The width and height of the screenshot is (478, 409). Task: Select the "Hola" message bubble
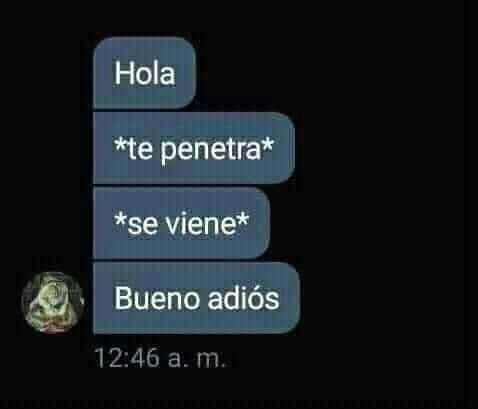[x=144, y=73]
